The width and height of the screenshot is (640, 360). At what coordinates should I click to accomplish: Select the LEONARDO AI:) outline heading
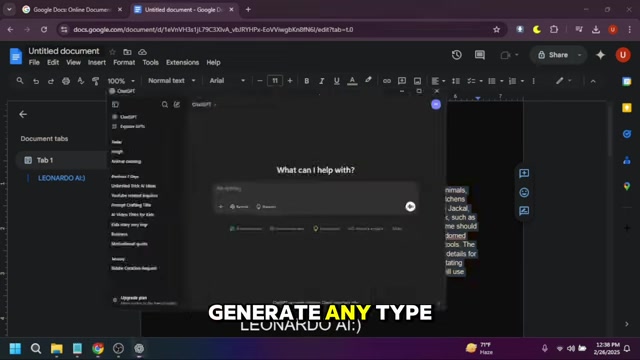coord(62,178)
